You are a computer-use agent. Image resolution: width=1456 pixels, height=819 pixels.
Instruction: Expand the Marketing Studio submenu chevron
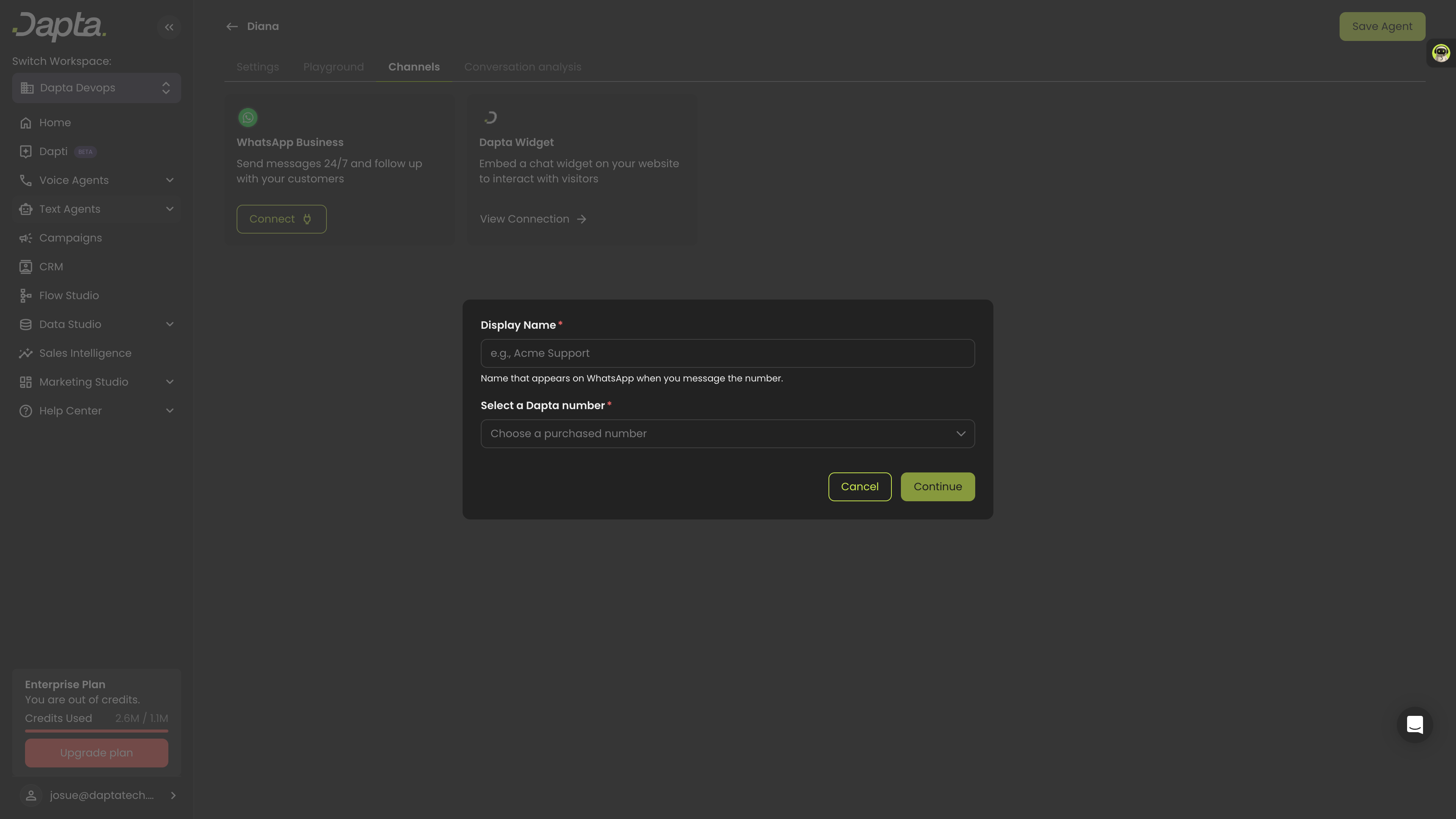[169, 382]
